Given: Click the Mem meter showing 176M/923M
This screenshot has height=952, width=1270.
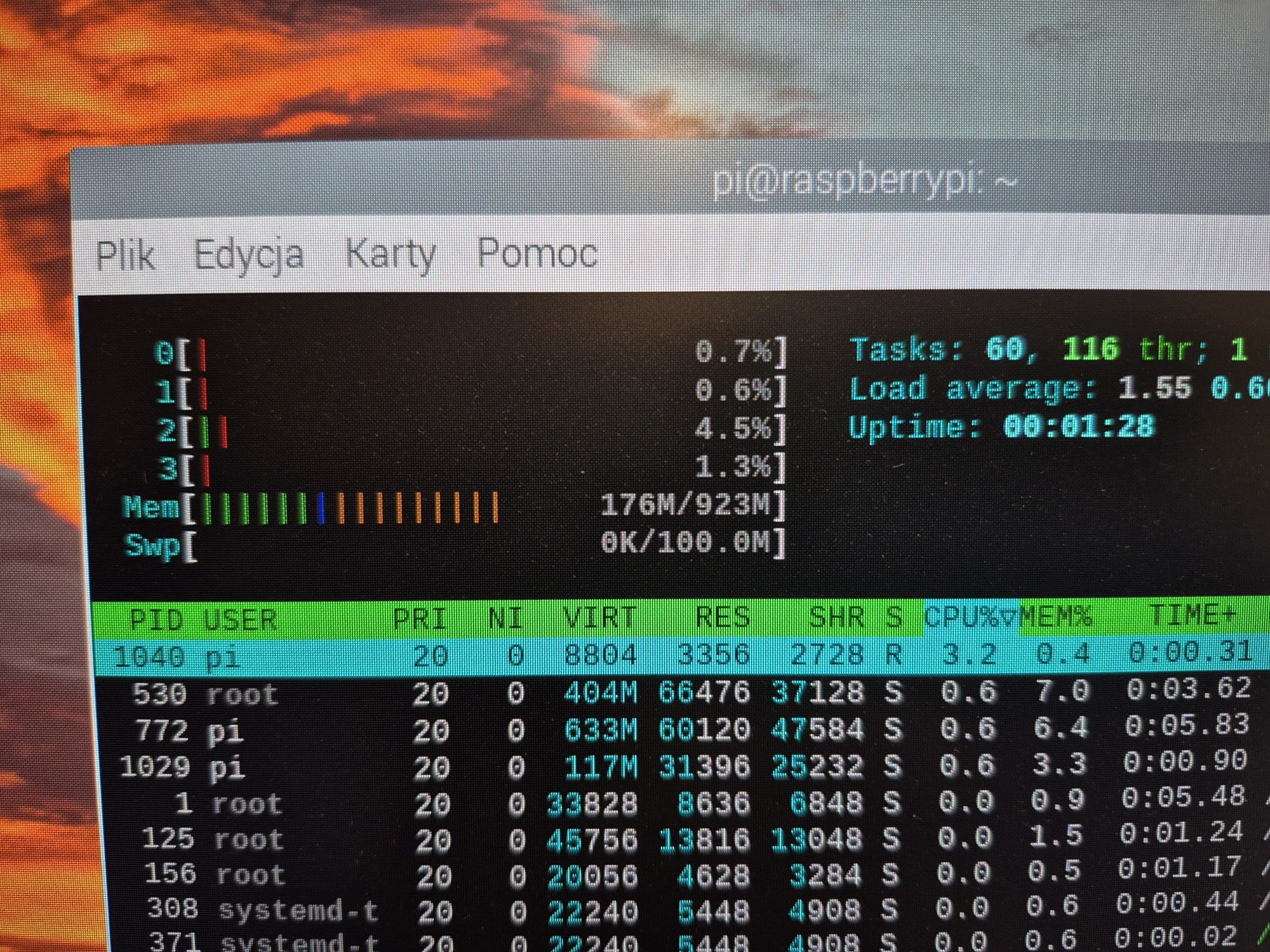Looking at the screenshot, I should pos(455,507).
